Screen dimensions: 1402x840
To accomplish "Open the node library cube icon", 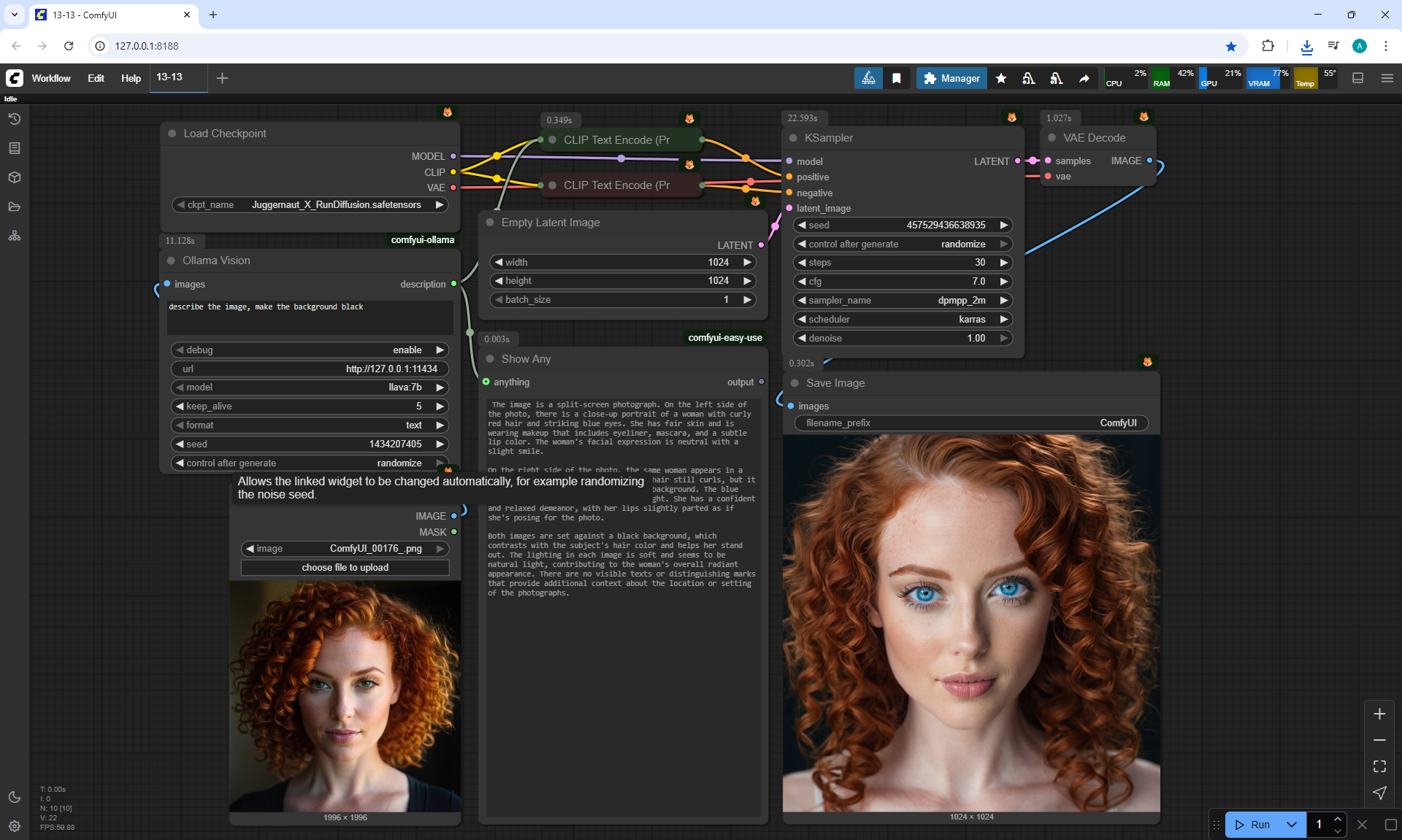I will pos(15,177).
